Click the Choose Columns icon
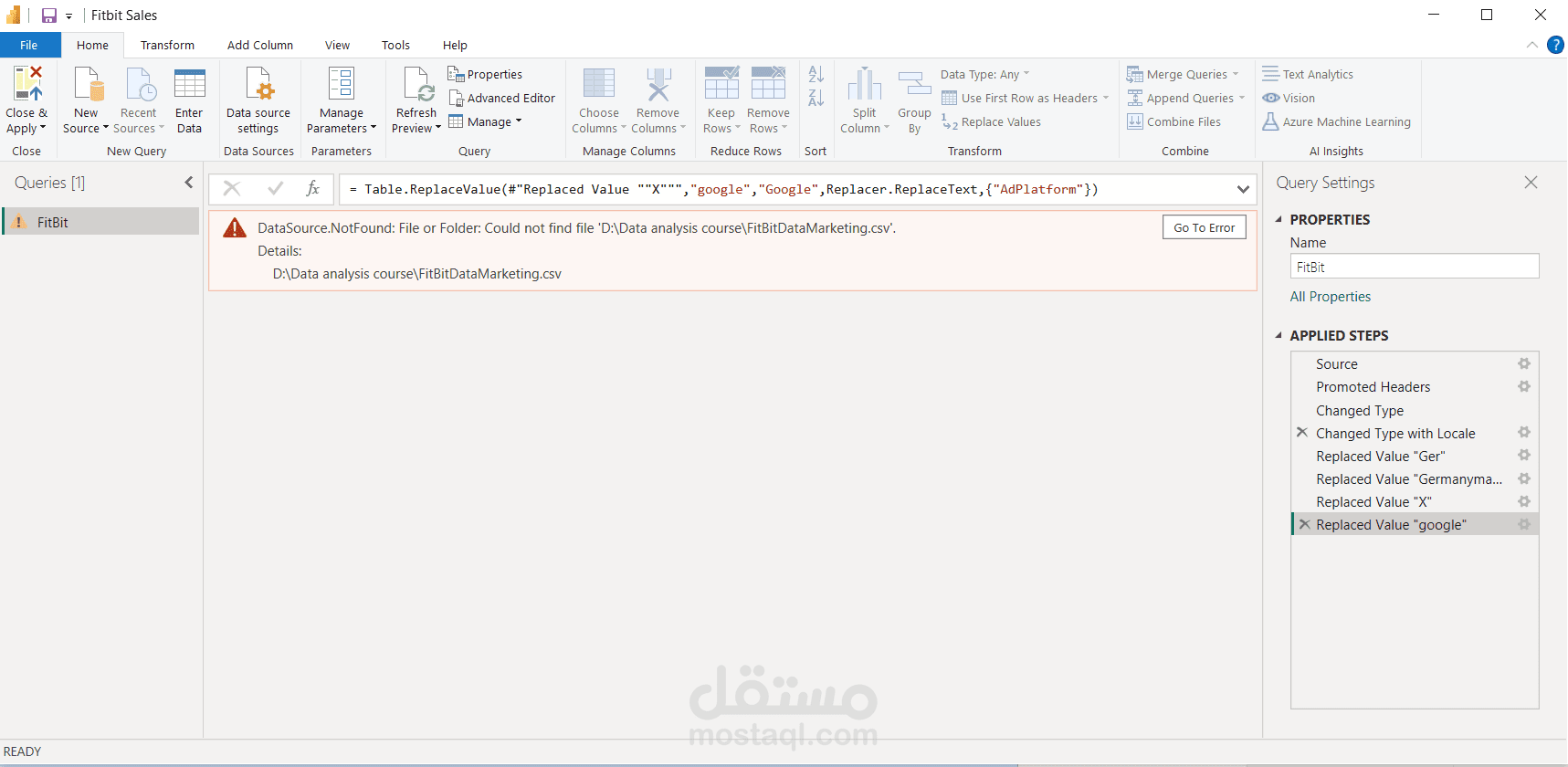1568x767 pixels. pos(599,83)
